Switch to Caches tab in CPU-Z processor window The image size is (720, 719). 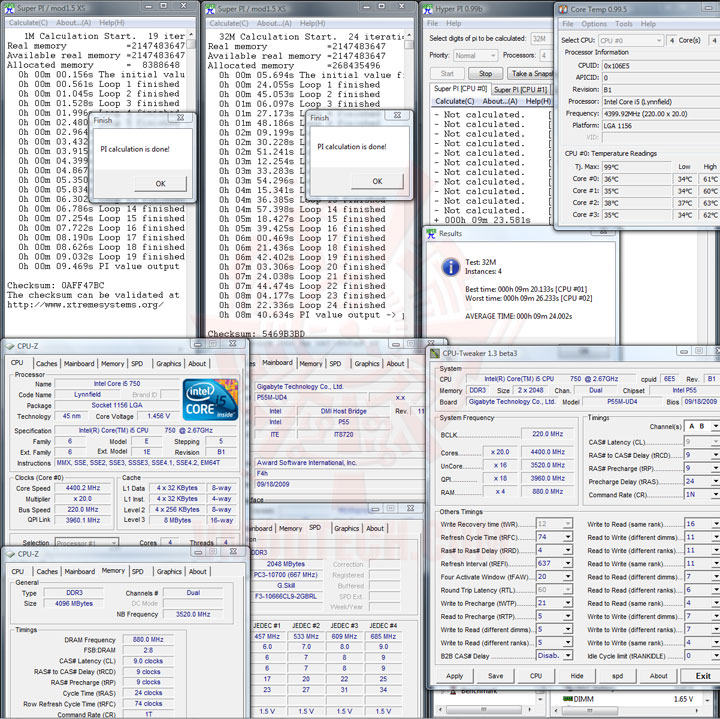(46, 364)
